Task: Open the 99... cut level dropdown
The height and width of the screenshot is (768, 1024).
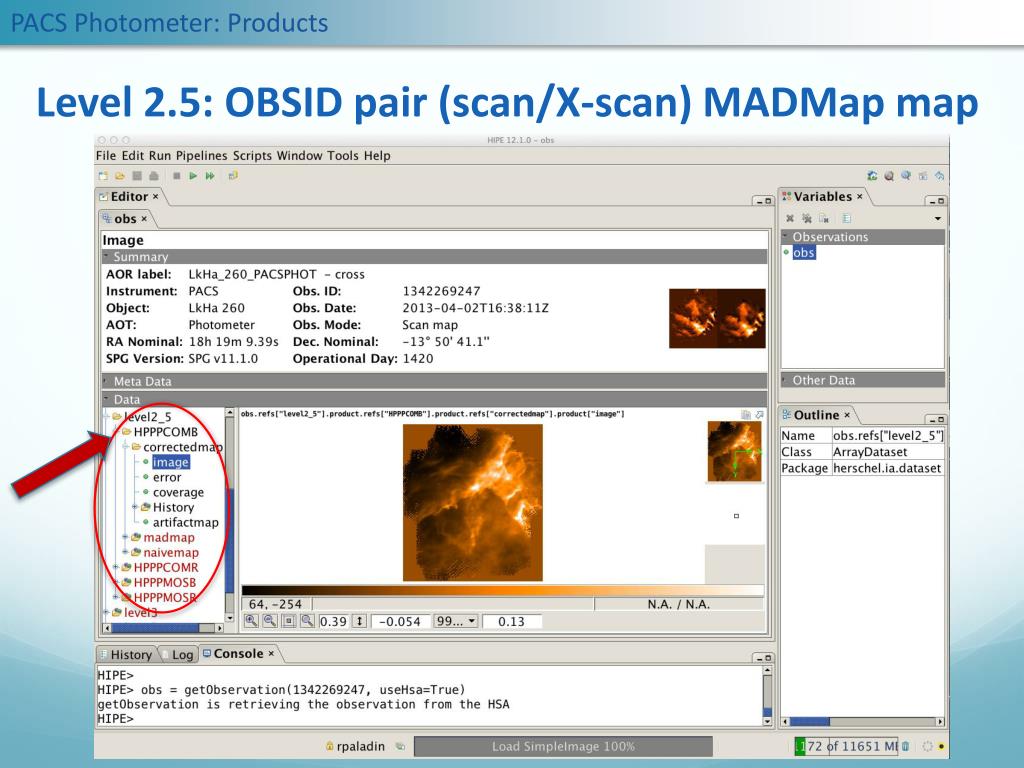Action: click(454, 621)
